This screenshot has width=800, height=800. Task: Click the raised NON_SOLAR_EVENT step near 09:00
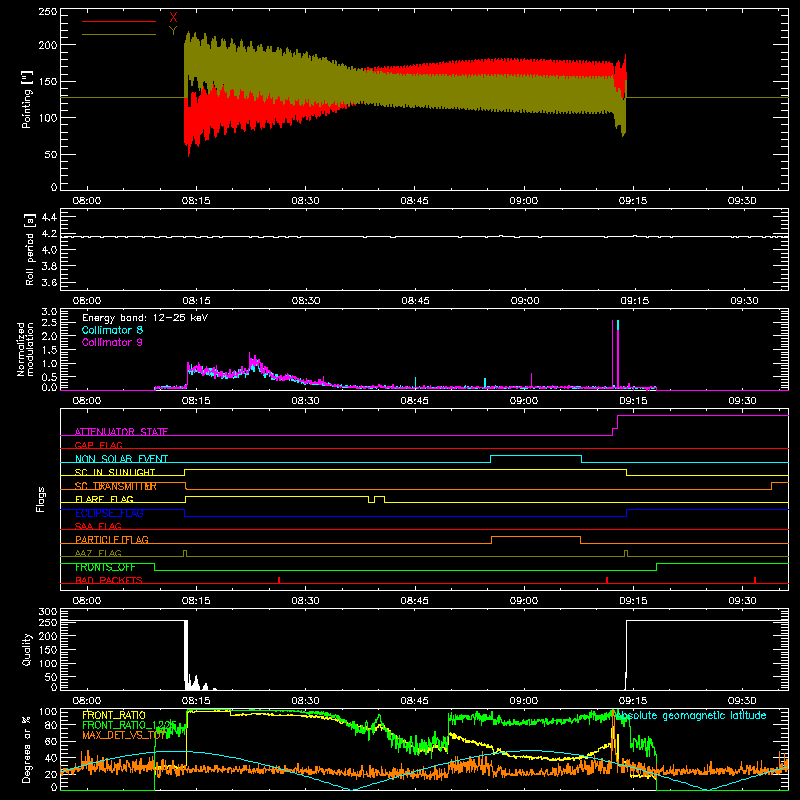(x=536, y=456)
